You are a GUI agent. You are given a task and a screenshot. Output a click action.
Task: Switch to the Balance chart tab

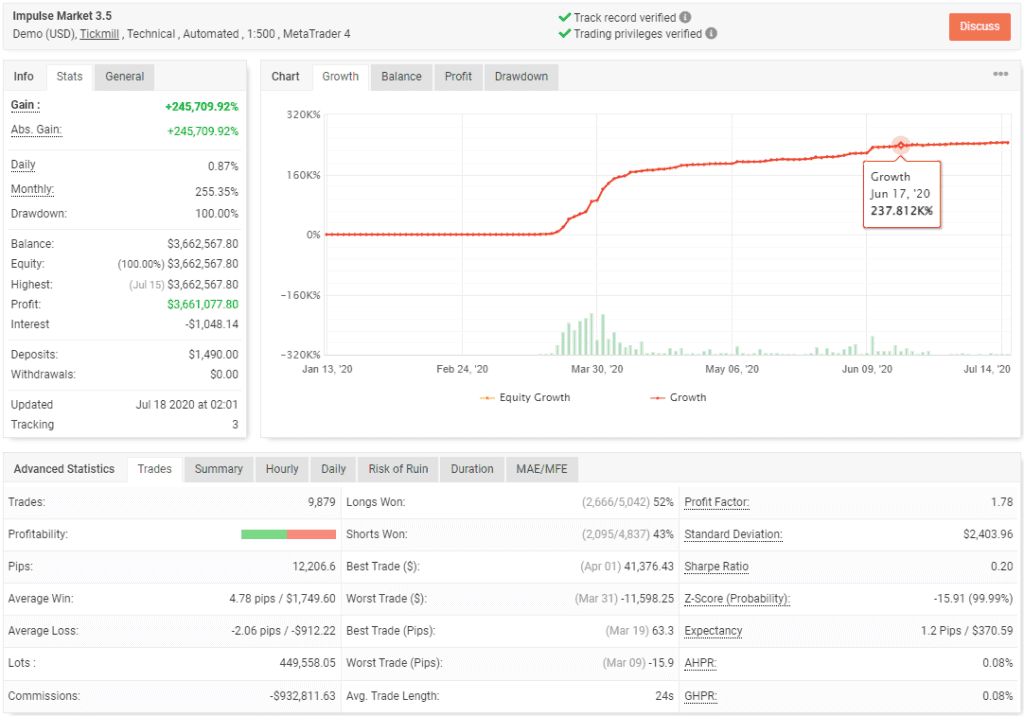point(400,76)
